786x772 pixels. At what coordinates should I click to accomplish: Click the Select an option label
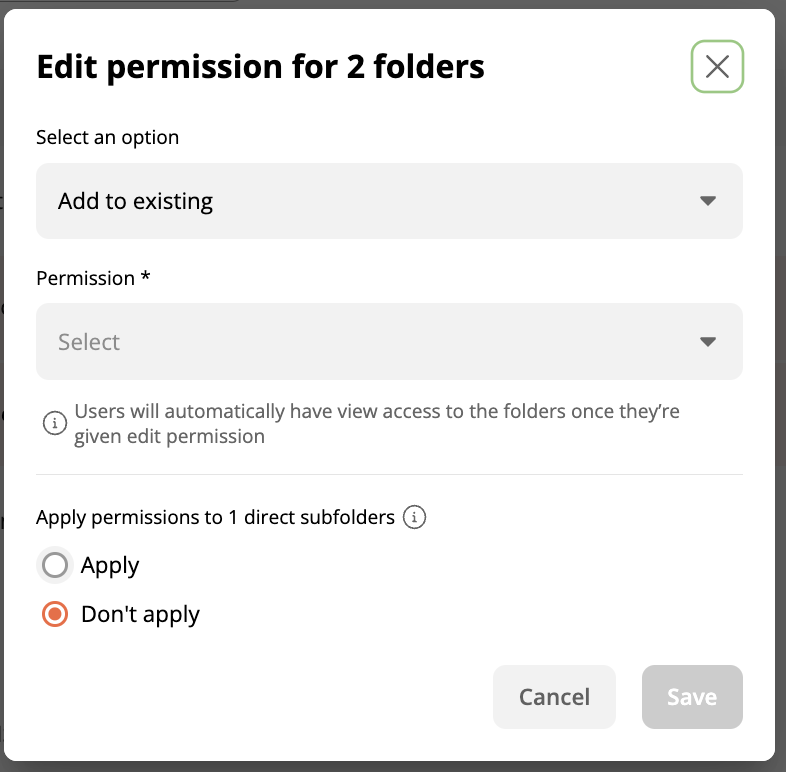pyautogui.click(x=107, y=137)
